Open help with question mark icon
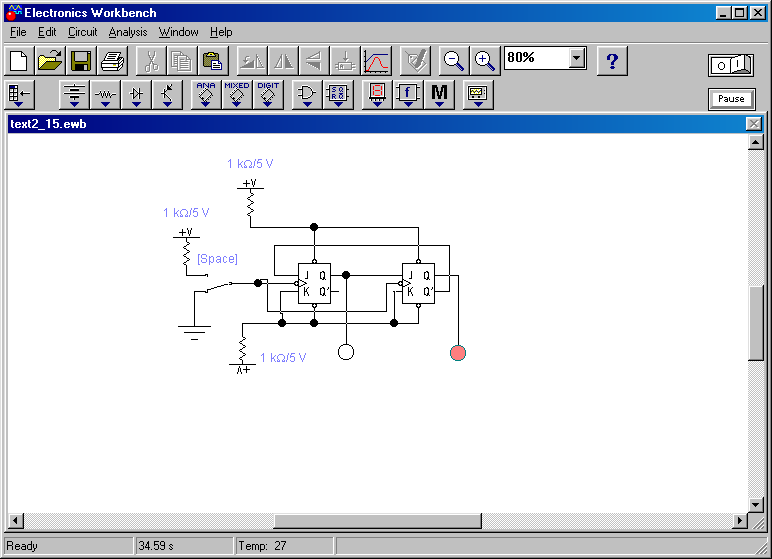 point(612,61)
